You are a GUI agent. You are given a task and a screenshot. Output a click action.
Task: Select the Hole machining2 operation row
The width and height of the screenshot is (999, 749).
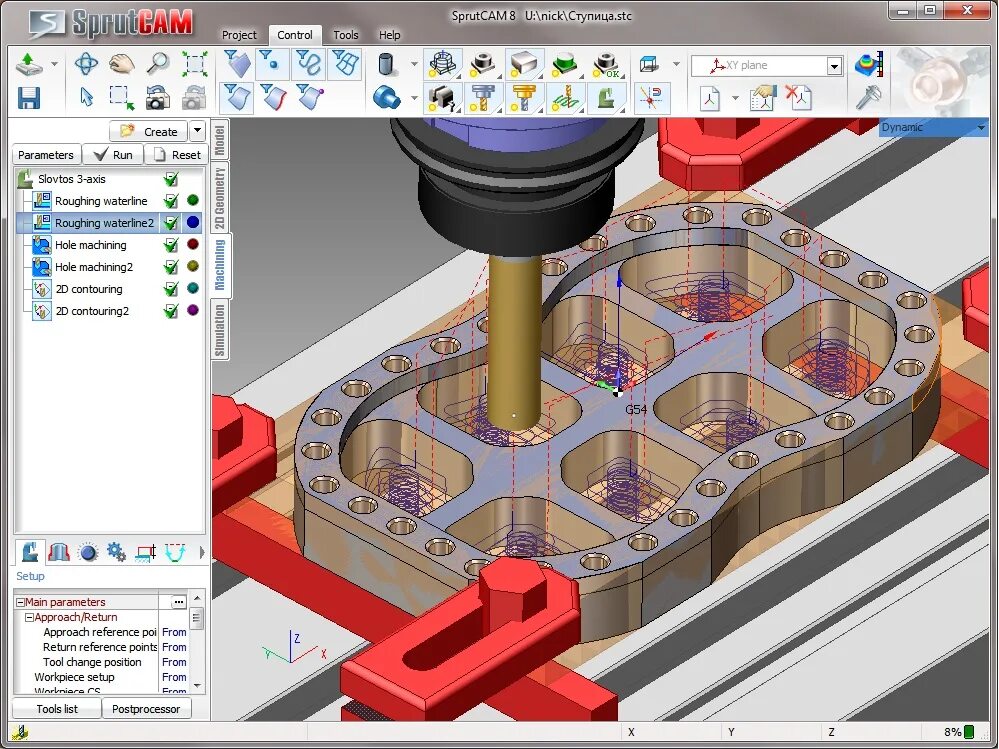point(109,267)
